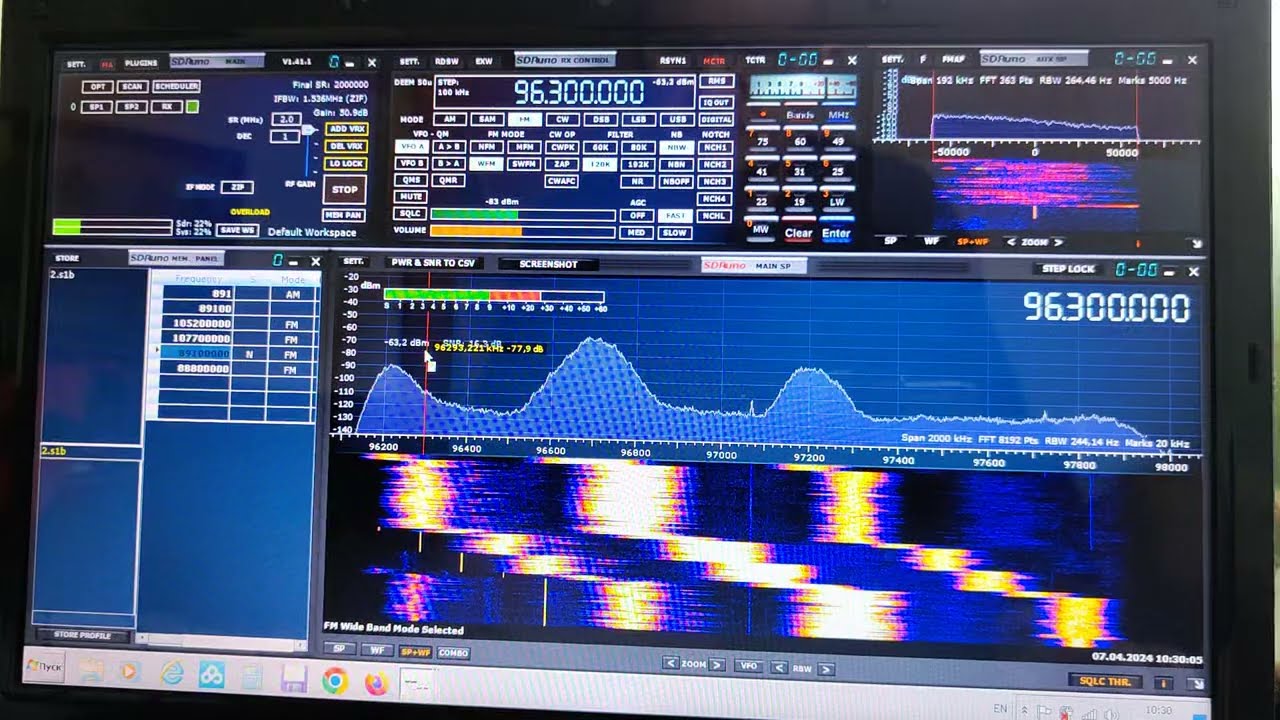Viewport: 1280px width, 720px height.
Task: Open the blue cloud app in taskbar
Action: [x=212, y=676]
